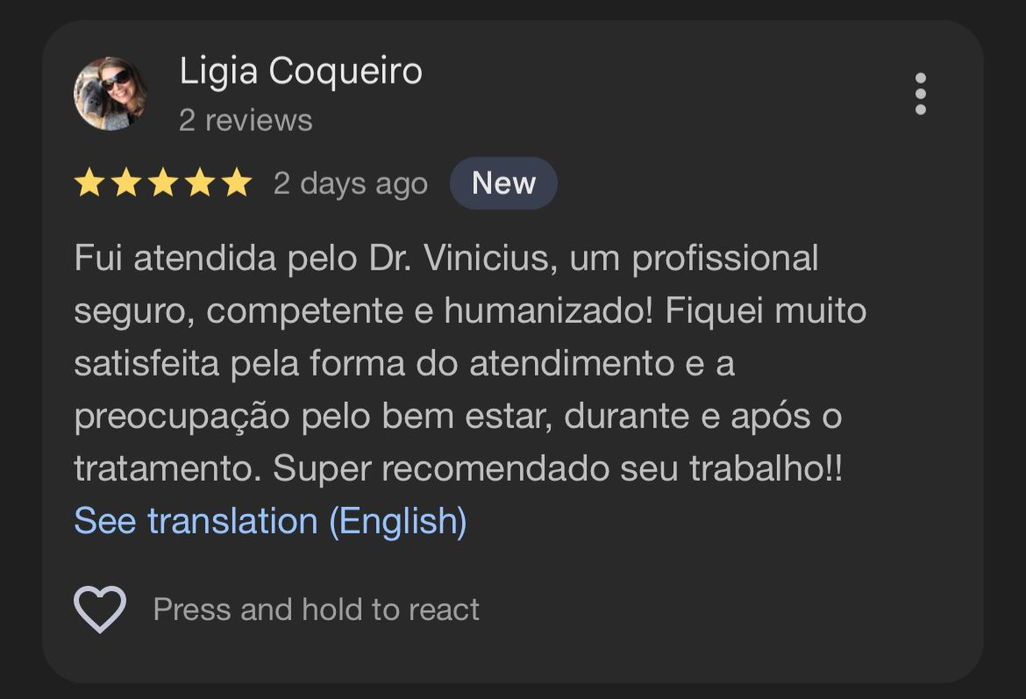Click the fourth yellow rating star
The image size is (1026, 699).
pos(200,183)
